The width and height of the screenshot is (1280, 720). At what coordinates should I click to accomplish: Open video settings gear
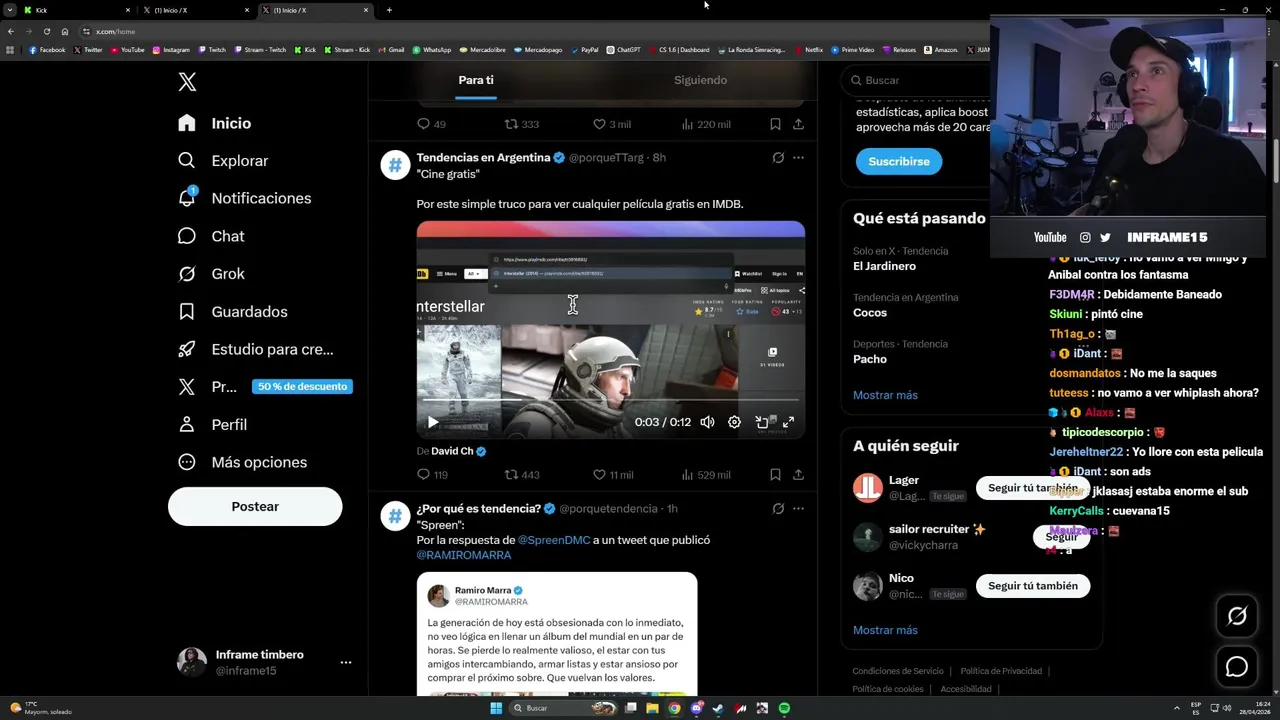(734, 422)
